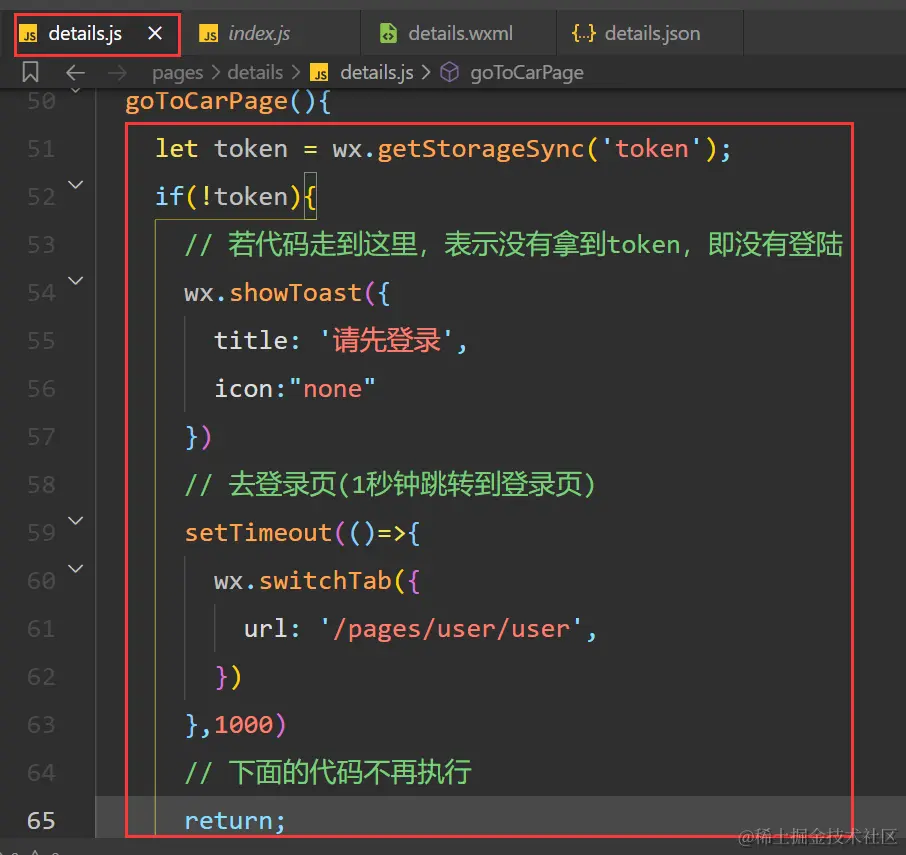Screen dimensions: 906x855
Task: Collapse the fold arrow at line 50
Action: pyautogui.click(x=75, y=91)
